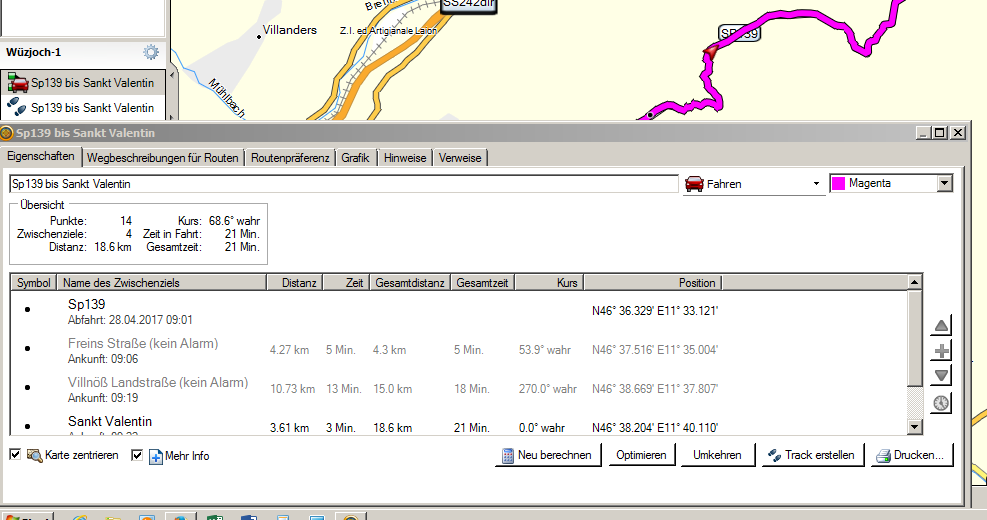The image size is (987, 520).
Task: Switch to Wegbeschreibungen für Routen tab
Action: (162, 157)
